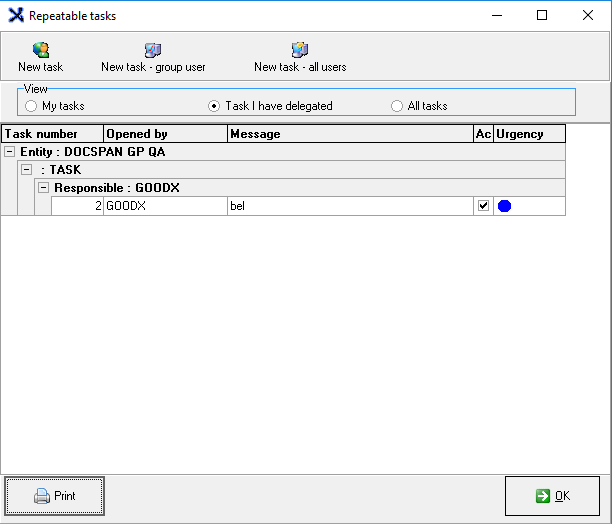Viewport: 612px width, 524px height.
Task: Click the Message column header
Action: (x=350, y=134)
